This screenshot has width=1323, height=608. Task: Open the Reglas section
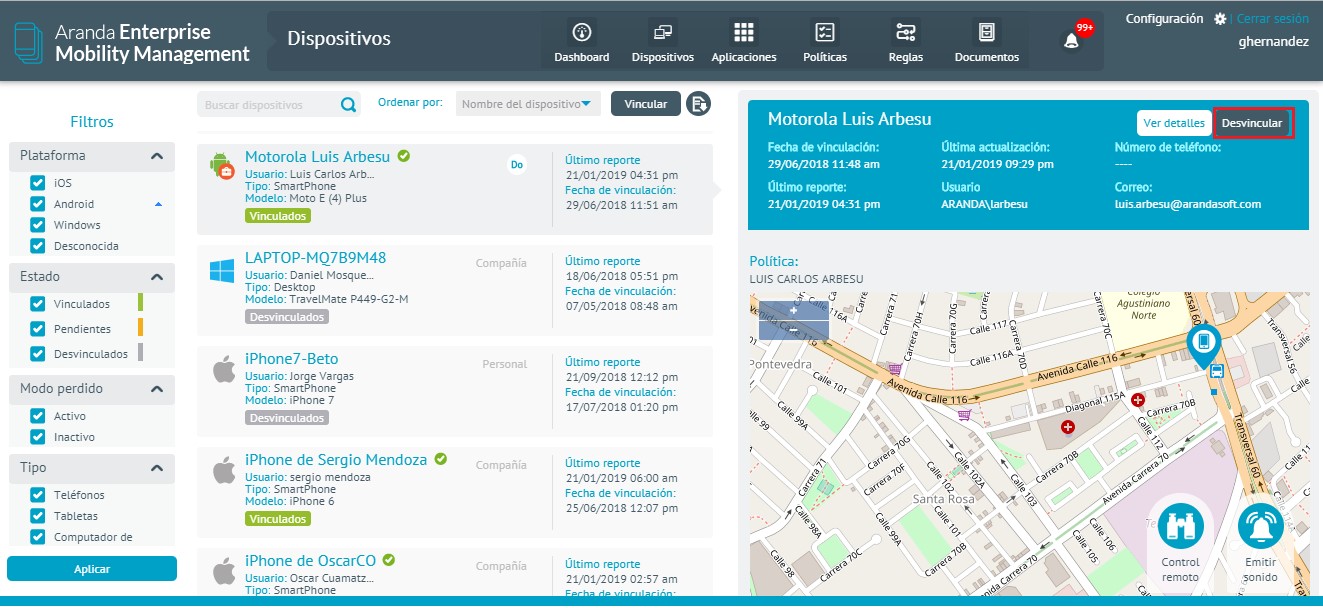click(906, 42)
